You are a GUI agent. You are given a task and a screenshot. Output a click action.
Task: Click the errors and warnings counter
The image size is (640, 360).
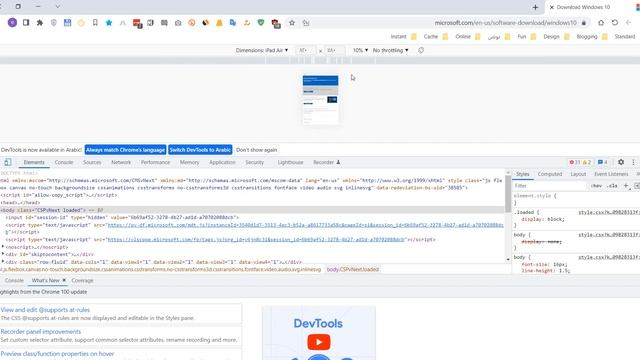(580, 162)
